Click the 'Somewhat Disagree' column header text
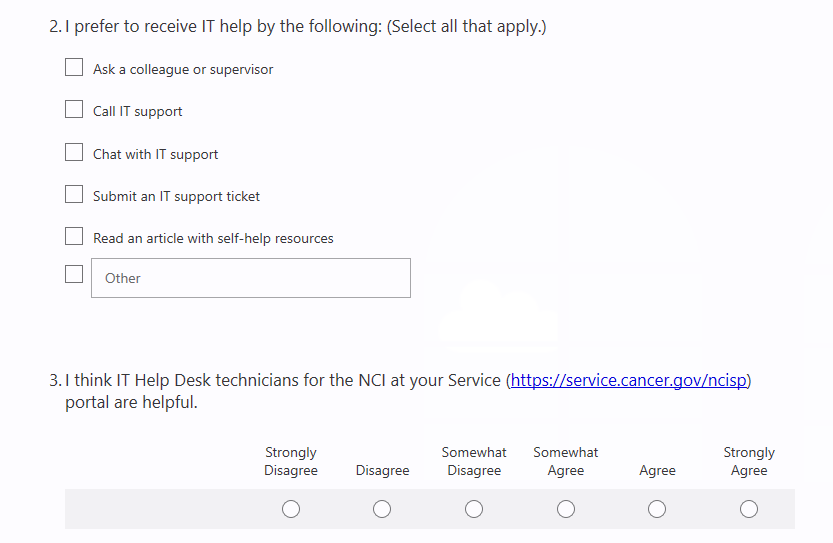This screenshot has width=833, height=543. click(474, 461)
